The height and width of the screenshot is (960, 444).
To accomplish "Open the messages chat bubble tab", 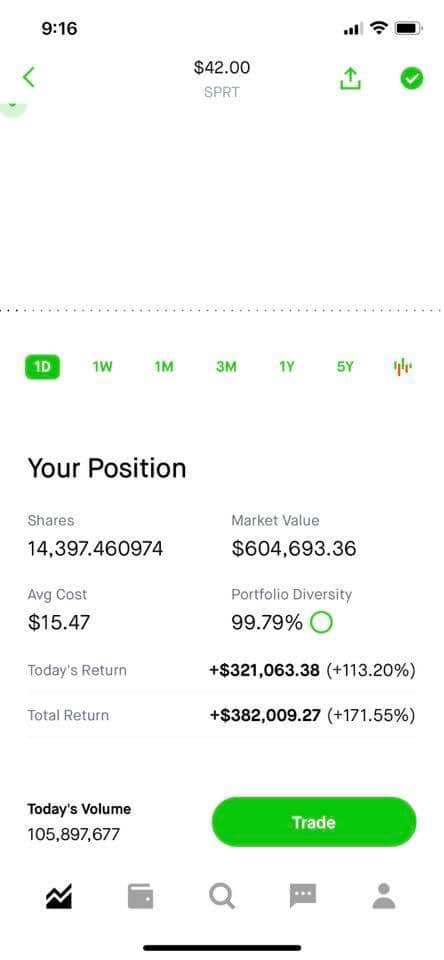I will [x=303, y=896].
